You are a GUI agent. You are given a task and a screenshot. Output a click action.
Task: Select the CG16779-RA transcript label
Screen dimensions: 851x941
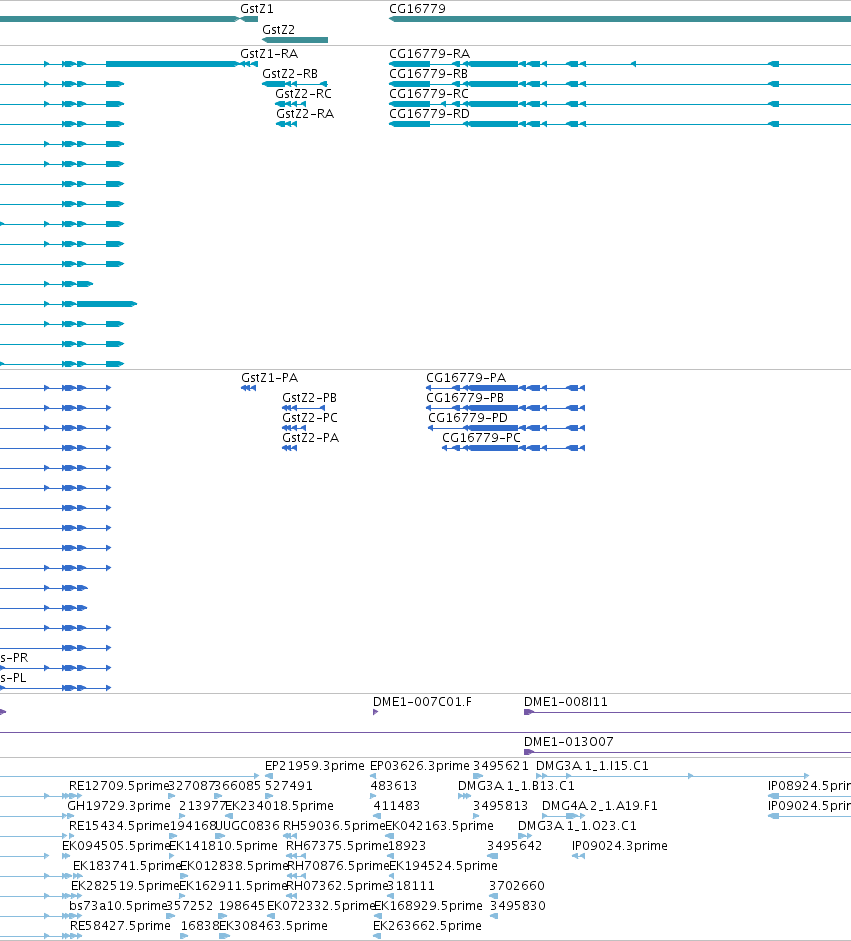point(429,53)
